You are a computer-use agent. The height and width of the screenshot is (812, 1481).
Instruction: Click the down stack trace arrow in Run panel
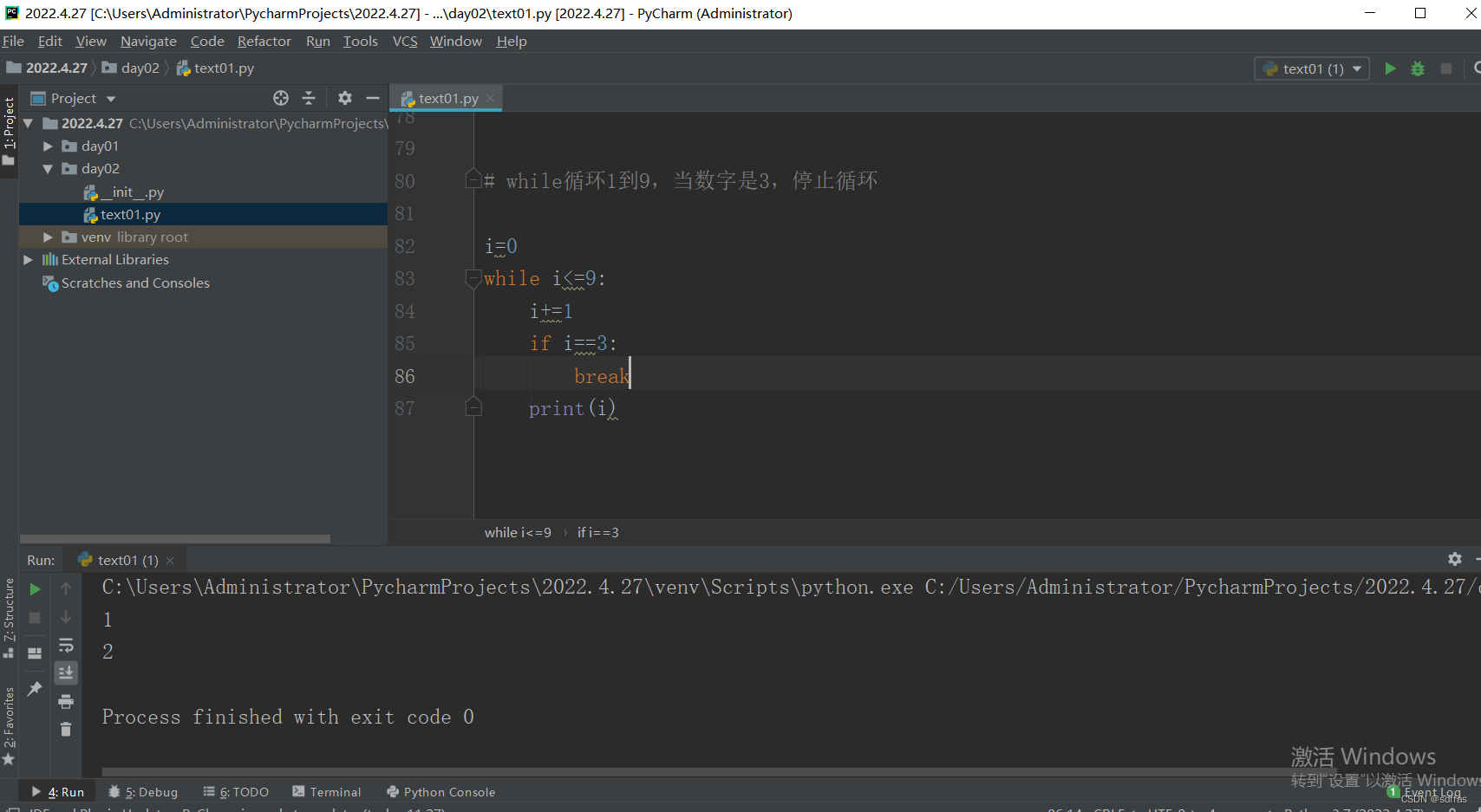(66, 617)
